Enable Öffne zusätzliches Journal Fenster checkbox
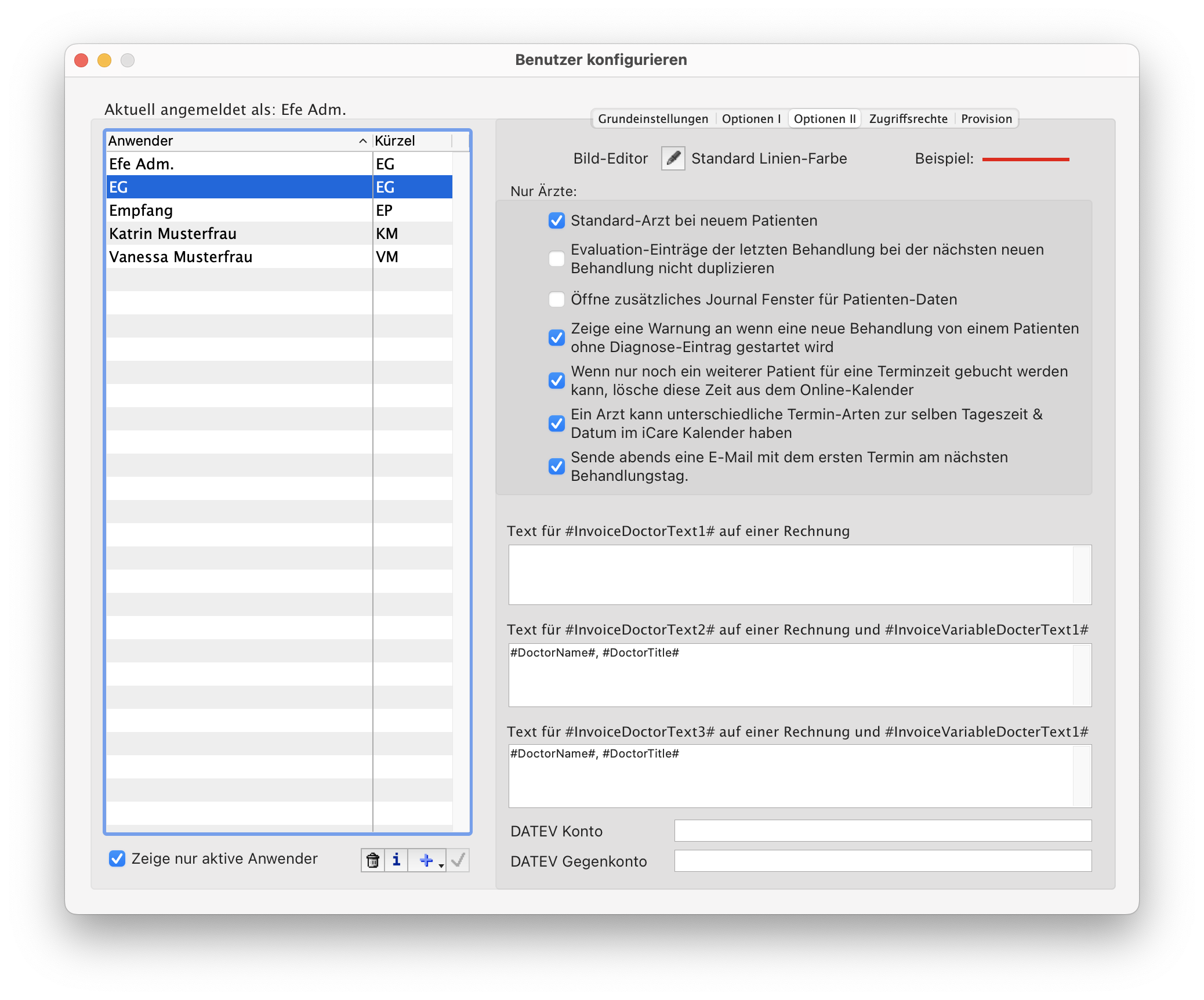The height and width of the screenshot is (1000, 1204). coord(556,299)
